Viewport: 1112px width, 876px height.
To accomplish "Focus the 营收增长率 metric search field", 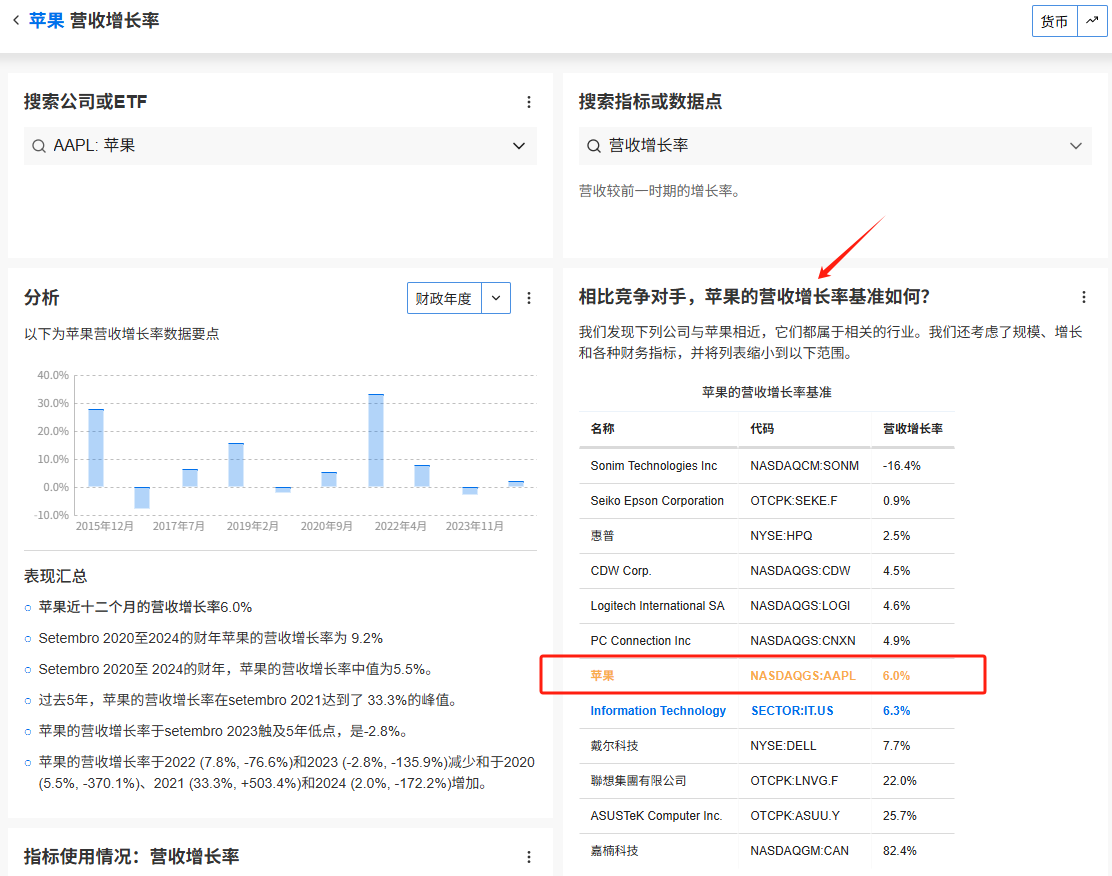I will click(x=835, y=146).
